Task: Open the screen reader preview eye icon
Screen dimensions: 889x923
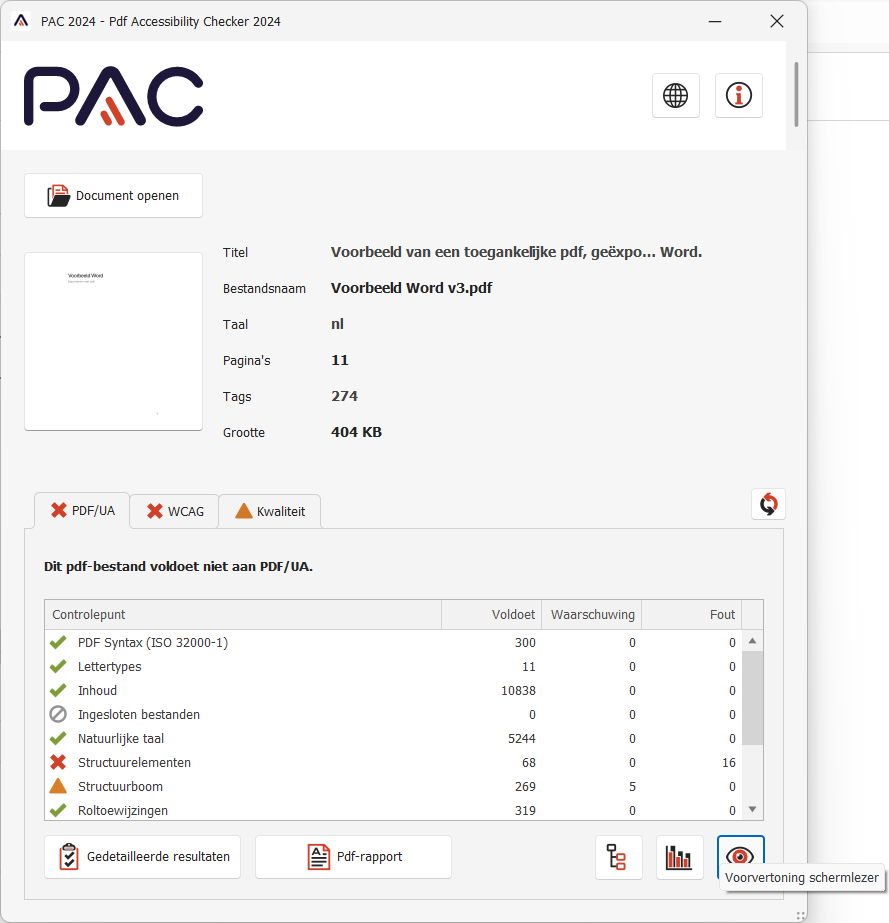Action: point(740,854)
